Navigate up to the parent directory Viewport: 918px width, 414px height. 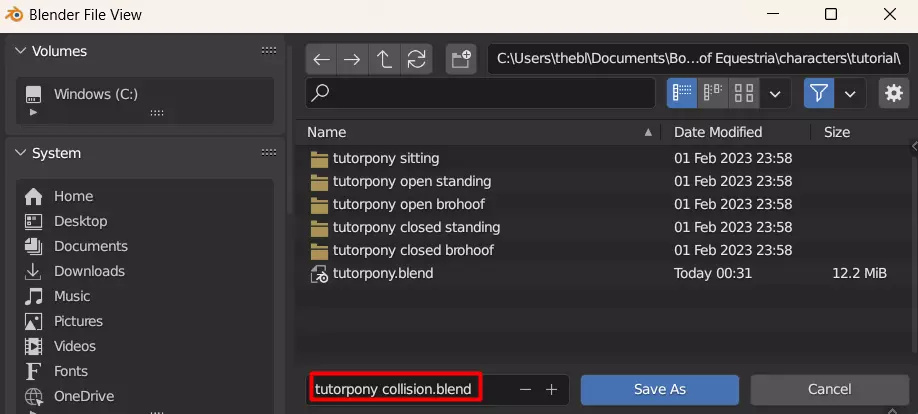384,59
